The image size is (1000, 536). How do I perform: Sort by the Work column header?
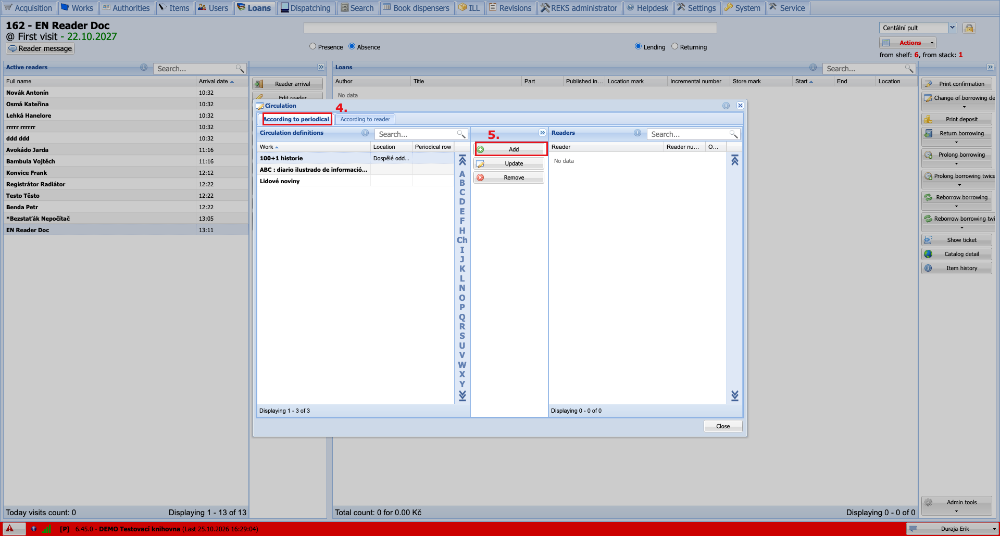pos(313,147)
